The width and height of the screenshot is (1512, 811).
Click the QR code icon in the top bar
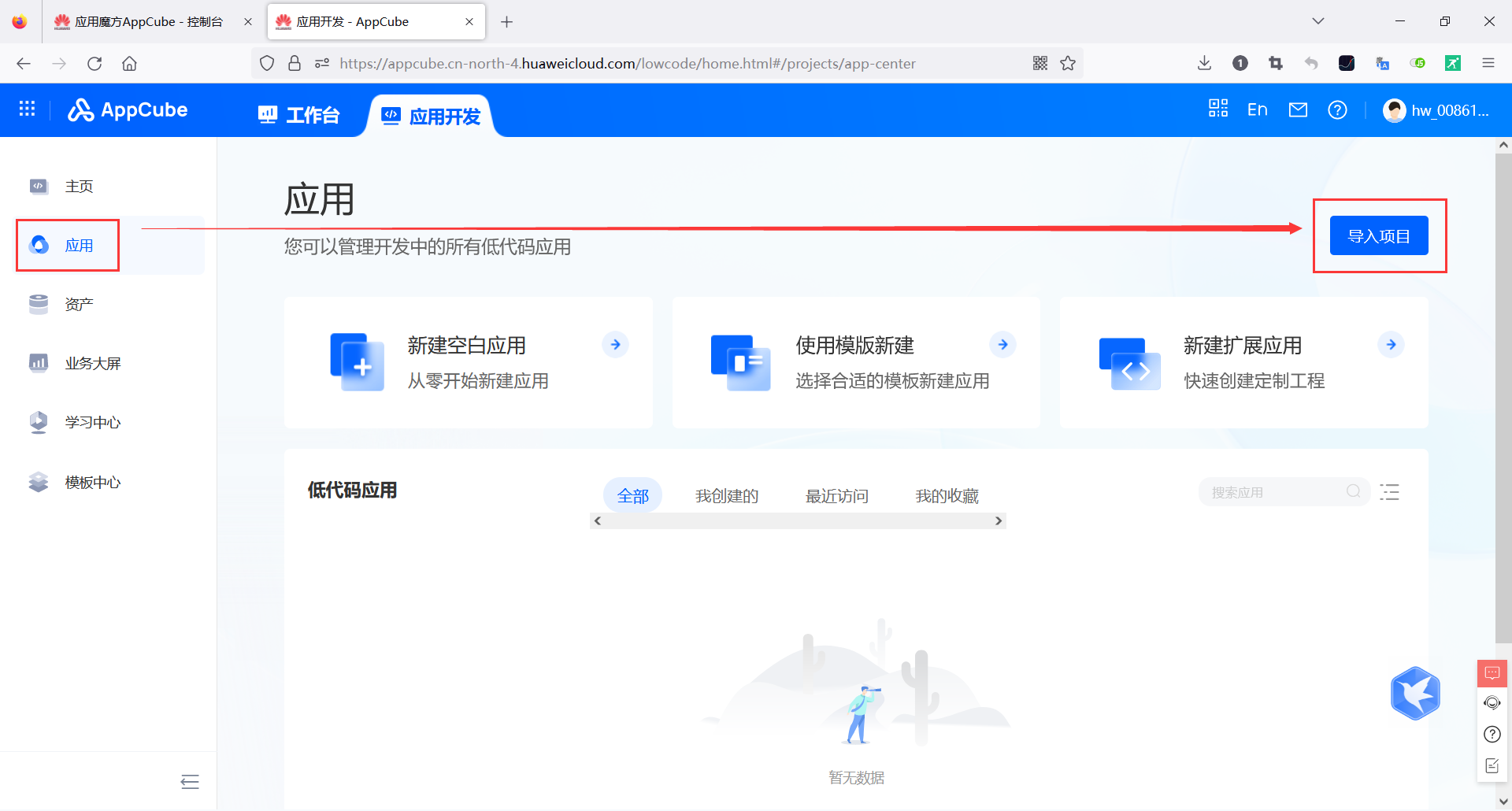point(1217,109)
